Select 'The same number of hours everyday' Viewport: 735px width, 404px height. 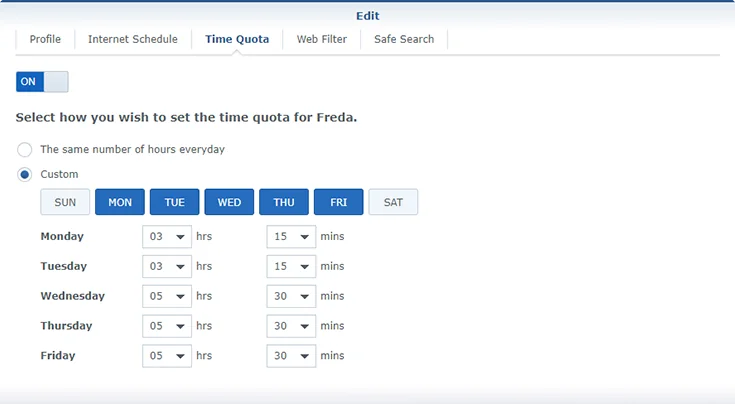click(25, 150)
